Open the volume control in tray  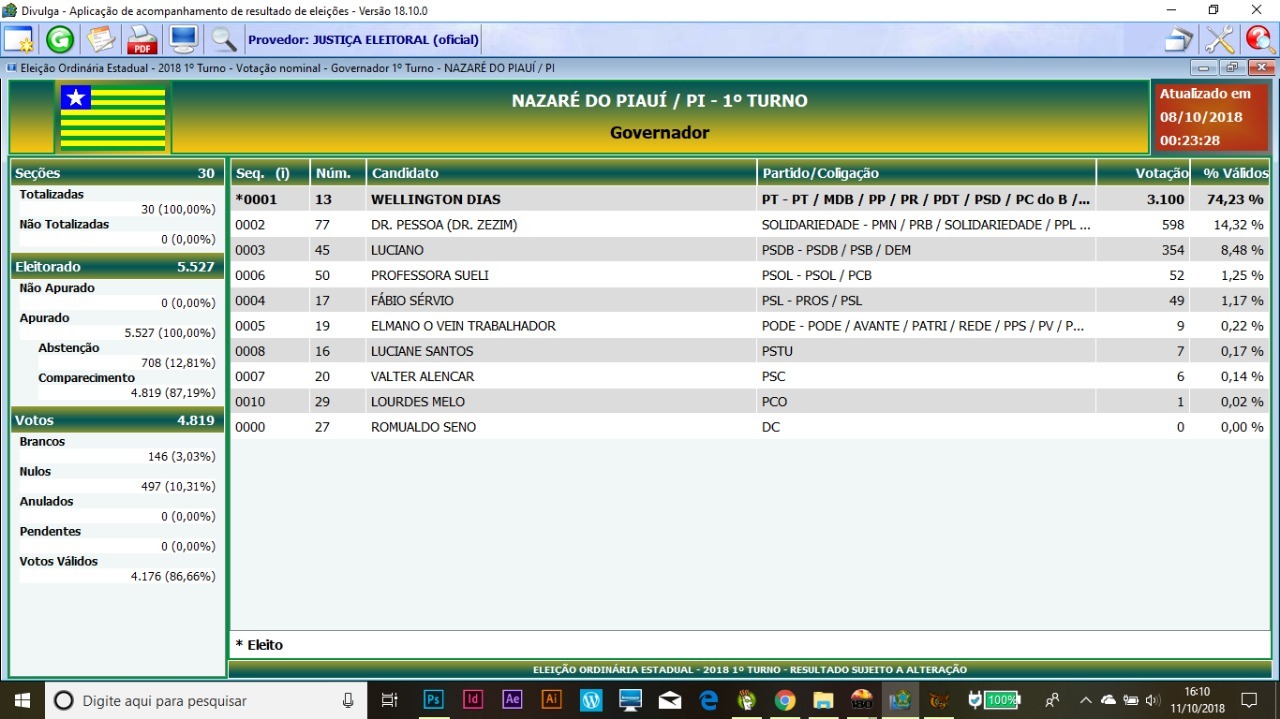1152,700
